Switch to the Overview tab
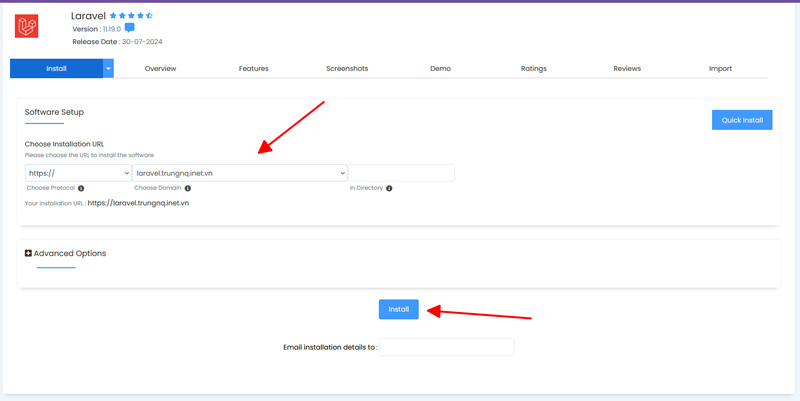800x401 pixels. tap(160, 68)
